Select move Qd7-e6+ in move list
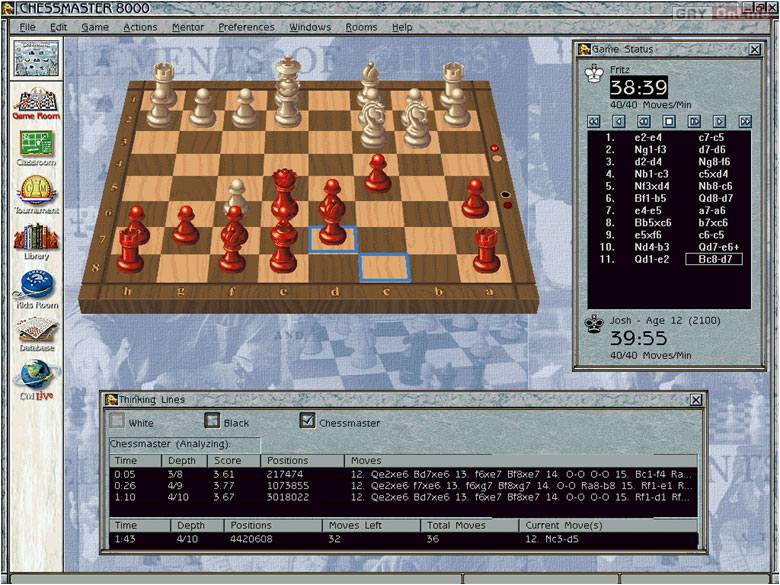The height and width of the screenshot is (585, 780). 718,247
